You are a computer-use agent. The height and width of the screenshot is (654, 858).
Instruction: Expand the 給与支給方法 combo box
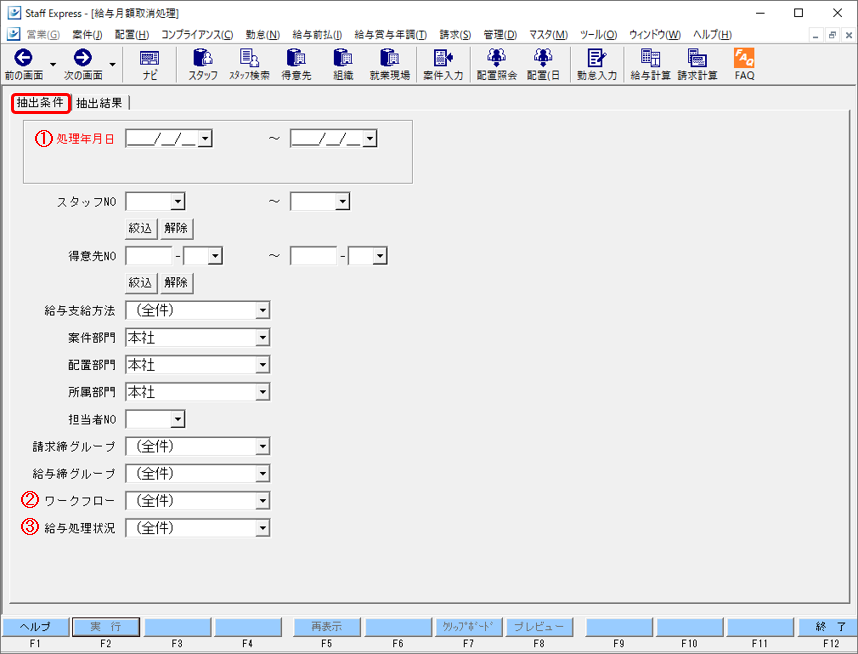coord(263,311)
